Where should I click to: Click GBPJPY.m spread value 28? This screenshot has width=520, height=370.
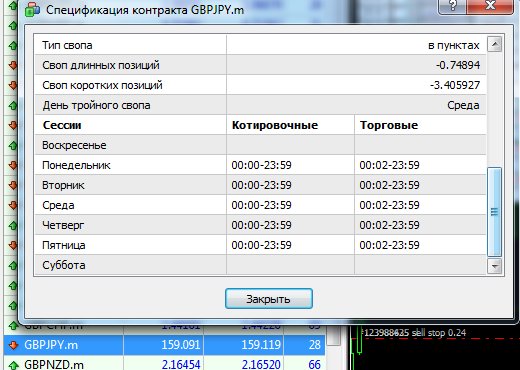click(x=314, y=345)
